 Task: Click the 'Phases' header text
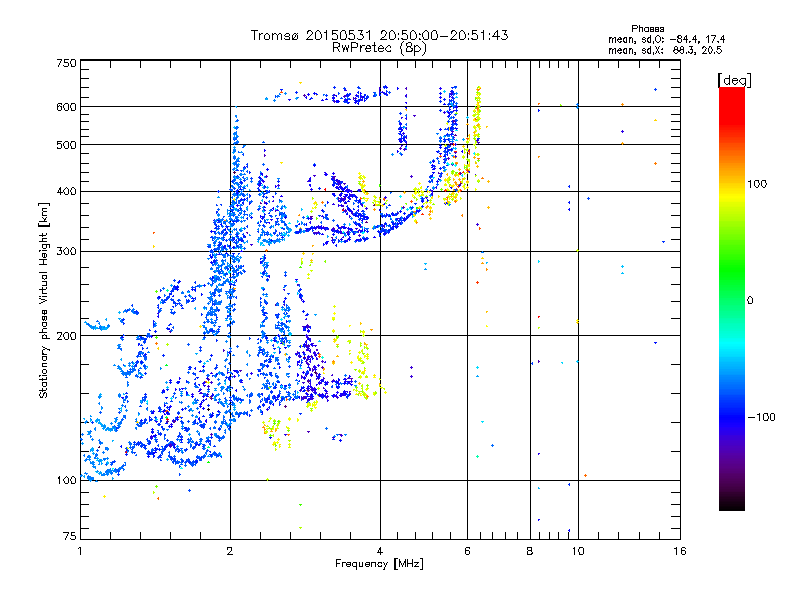tap(647, 29)
